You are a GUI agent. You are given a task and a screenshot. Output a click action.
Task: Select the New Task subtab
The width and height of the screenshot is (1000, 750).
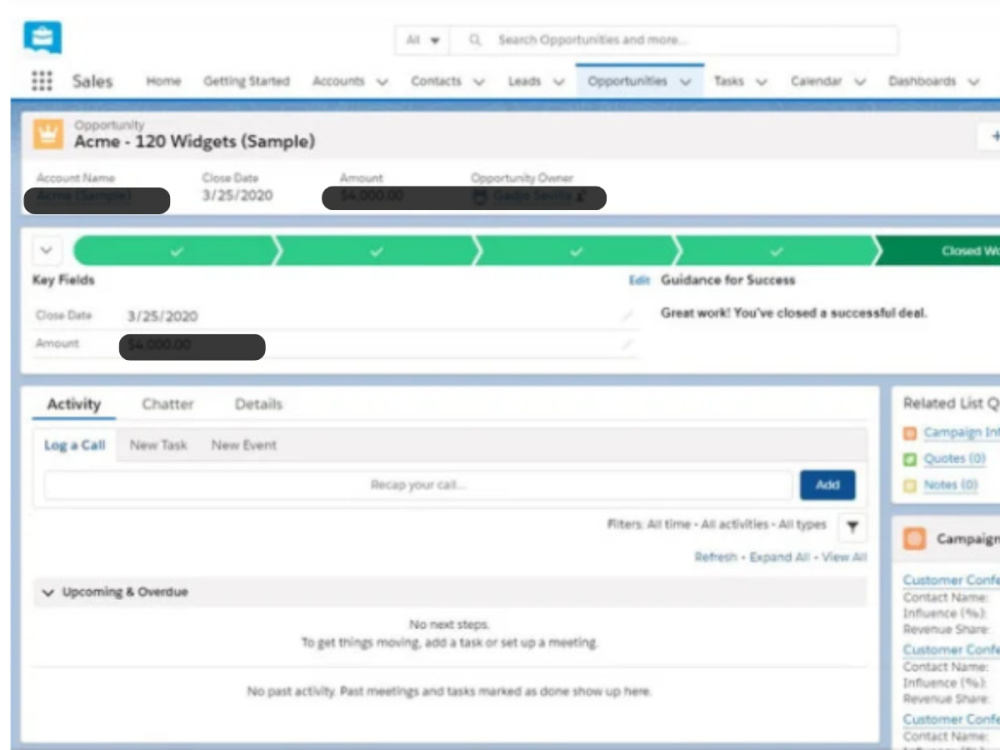(158, 445)
